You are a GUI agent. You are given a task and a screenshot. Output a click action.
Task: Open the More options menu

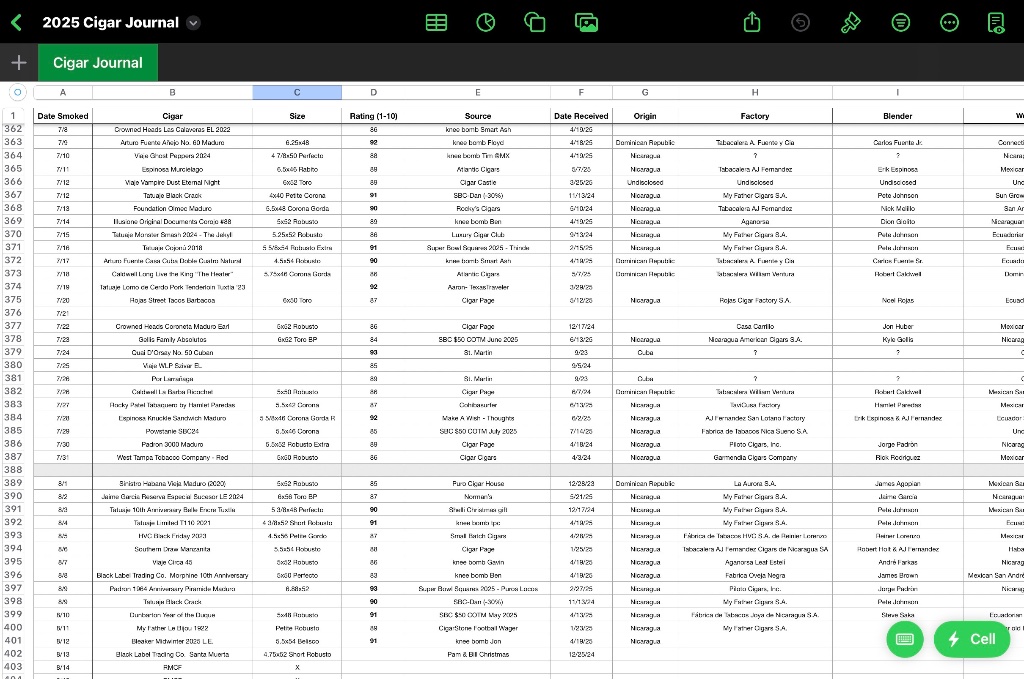click(x=949, y=22)
